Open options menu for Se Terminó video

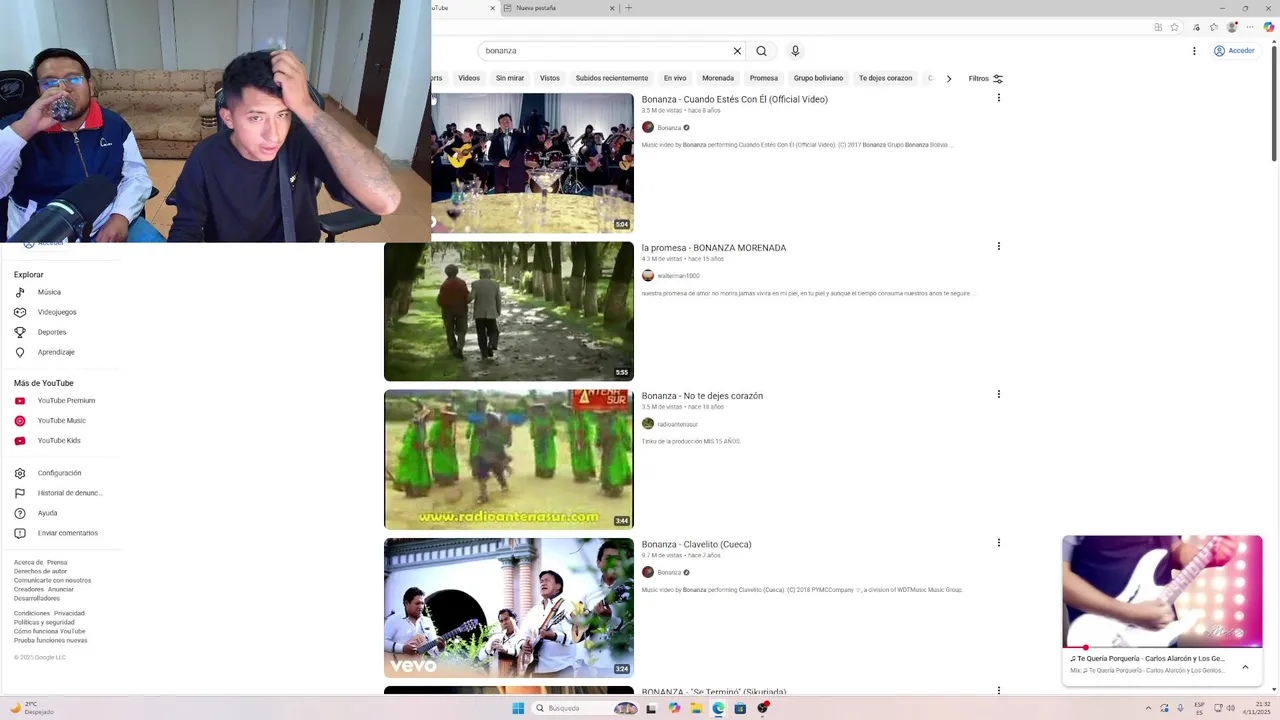998,690
